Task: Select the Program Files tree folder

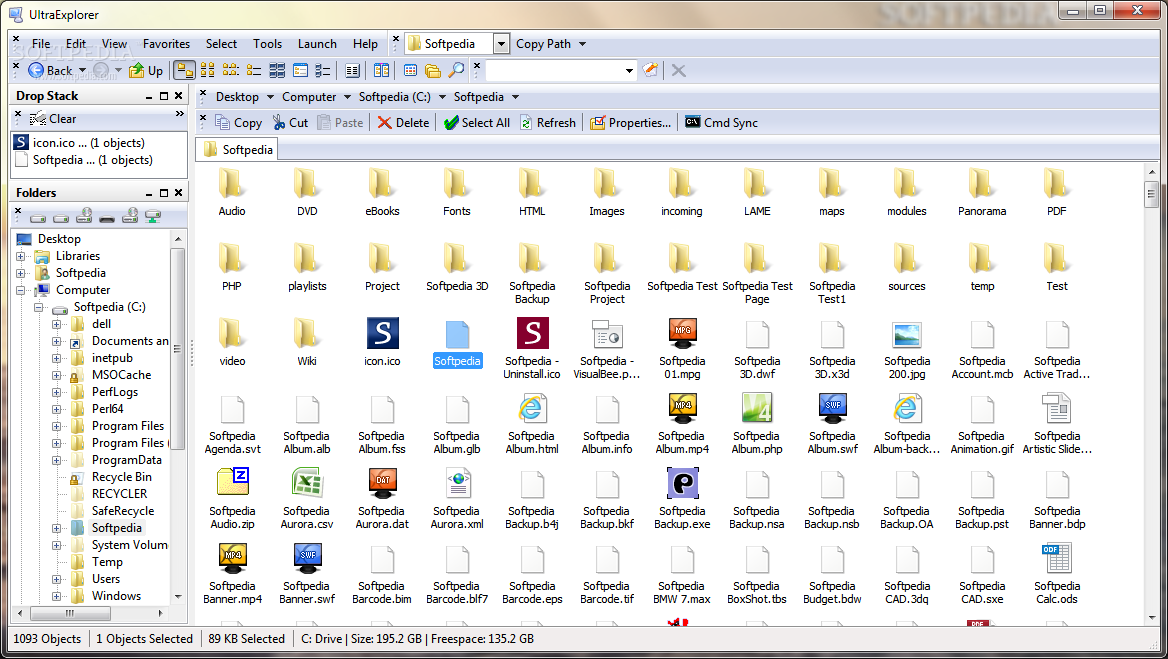Action: point(127,426)
